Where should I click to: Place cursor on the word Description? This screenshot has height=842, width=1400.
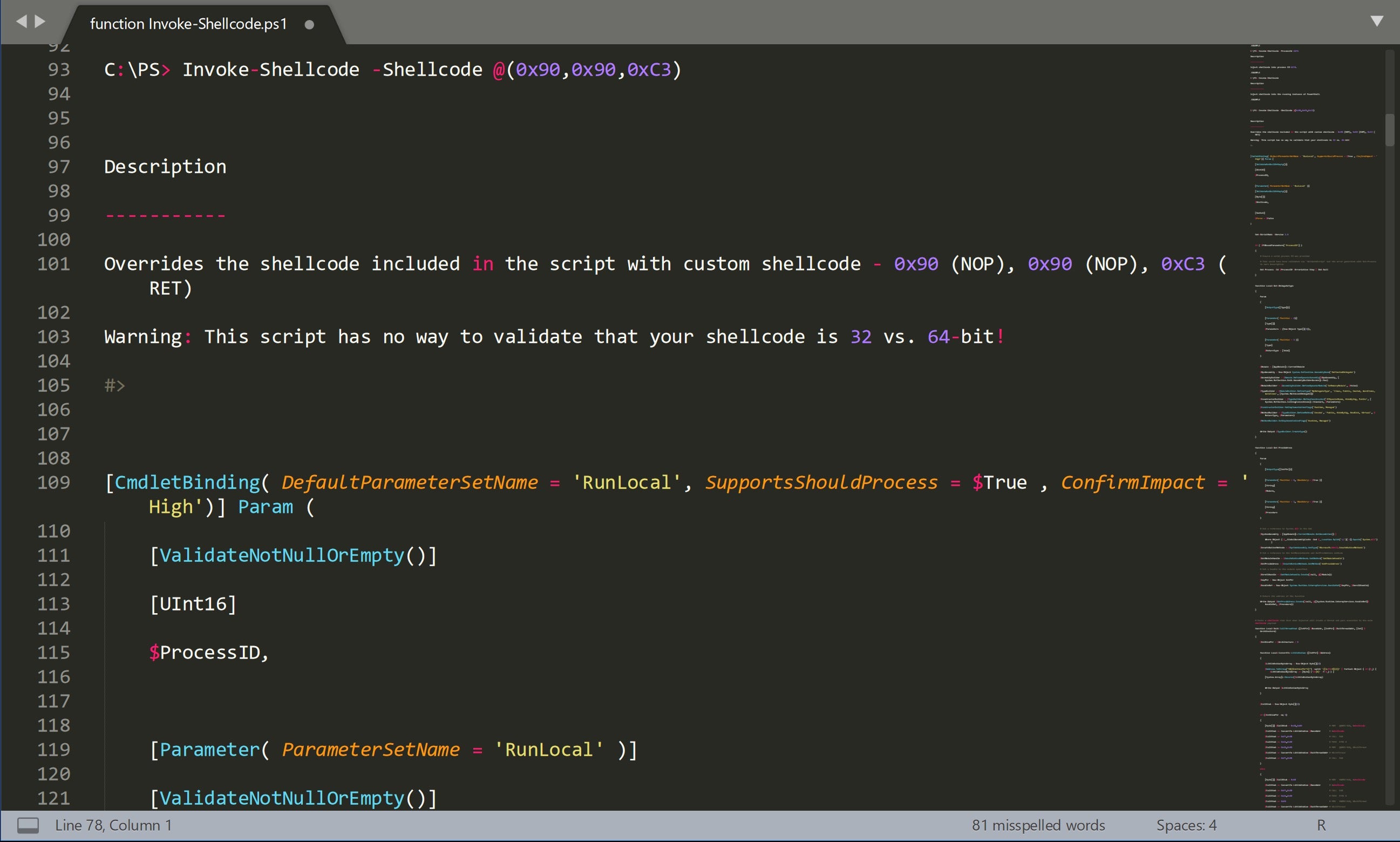point(165,167)
